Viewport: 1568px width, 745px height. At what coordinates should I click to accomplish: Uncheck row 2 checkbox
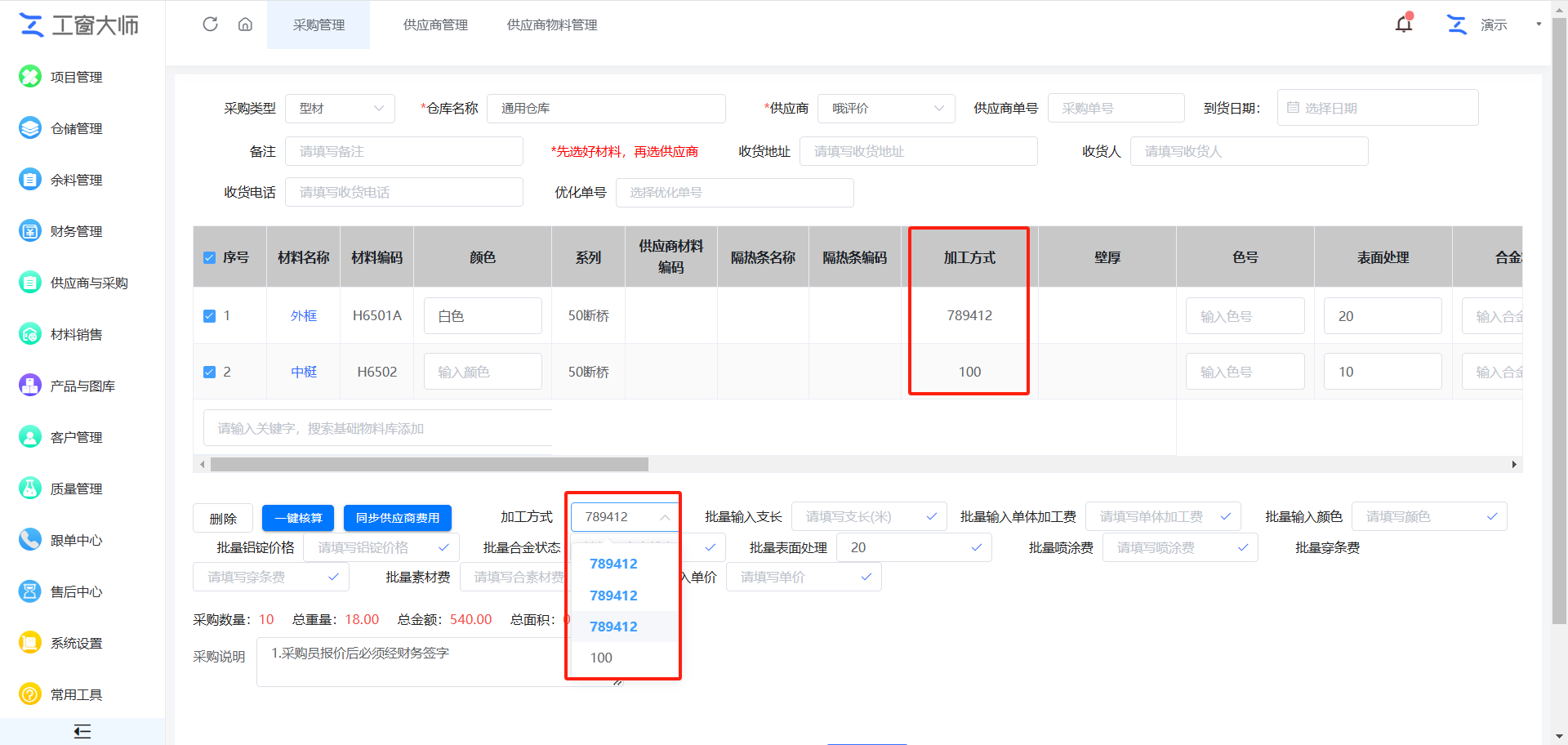tap(209, 372)
